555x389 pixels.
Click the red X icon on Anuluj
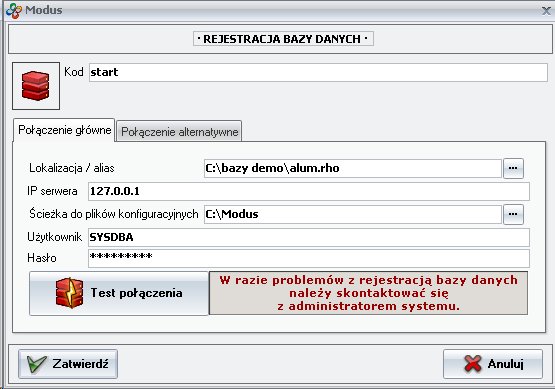click(473, 364)
